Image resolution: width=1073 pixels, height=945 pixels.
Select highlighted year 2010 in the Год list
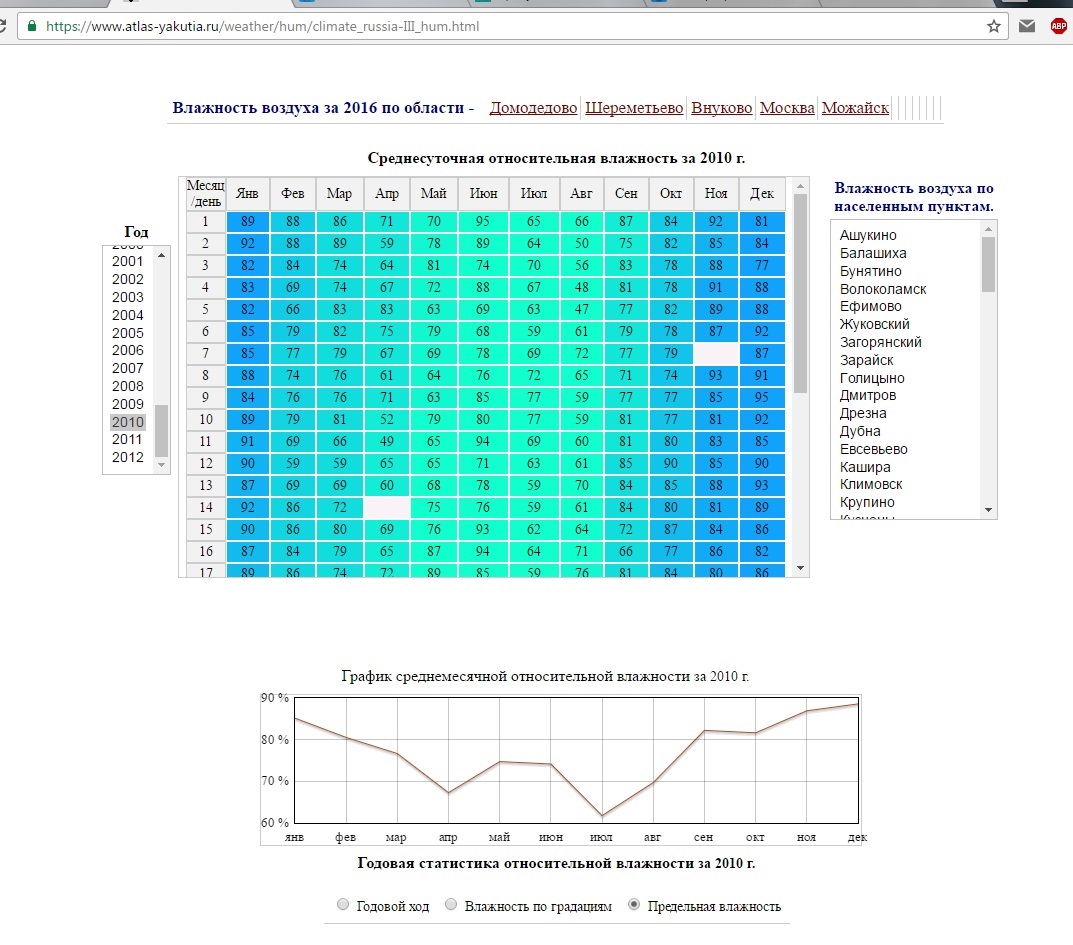click(128, 422)
